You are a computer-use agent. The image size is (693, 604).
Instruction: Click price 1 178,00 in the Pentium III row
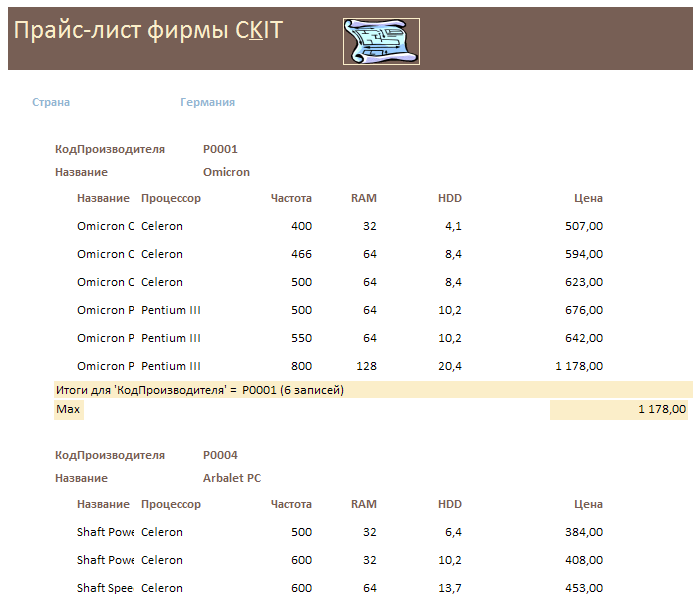click(579, 366)
